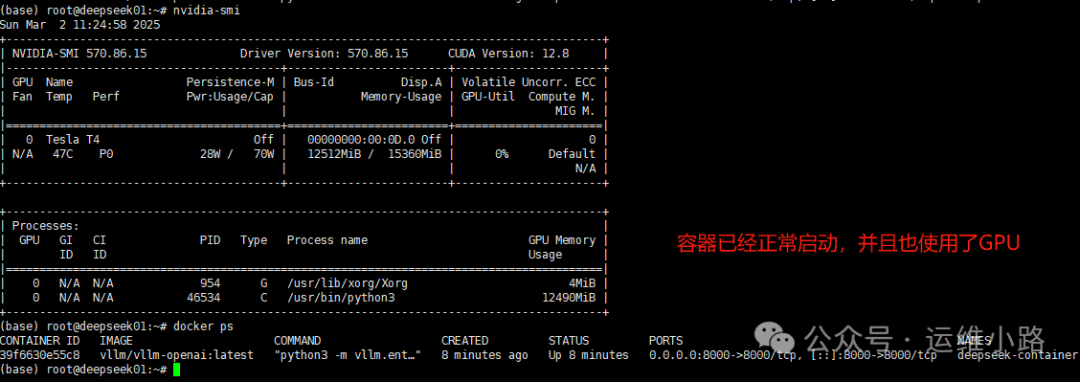The width and height of the screenshot is (1080, 382).
Task: Click CUDA Version: 12.8 text
Action: 508,54
